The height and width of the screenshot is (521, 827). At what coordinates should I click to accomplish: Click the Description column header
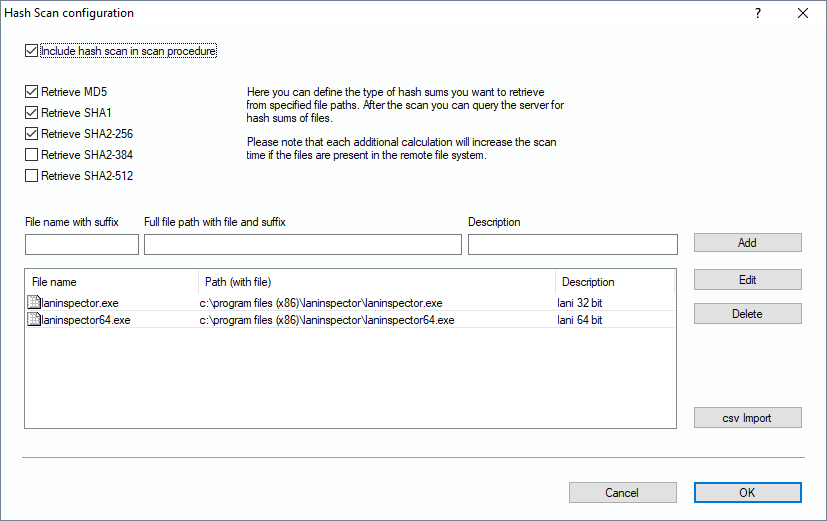coord(614,282)
